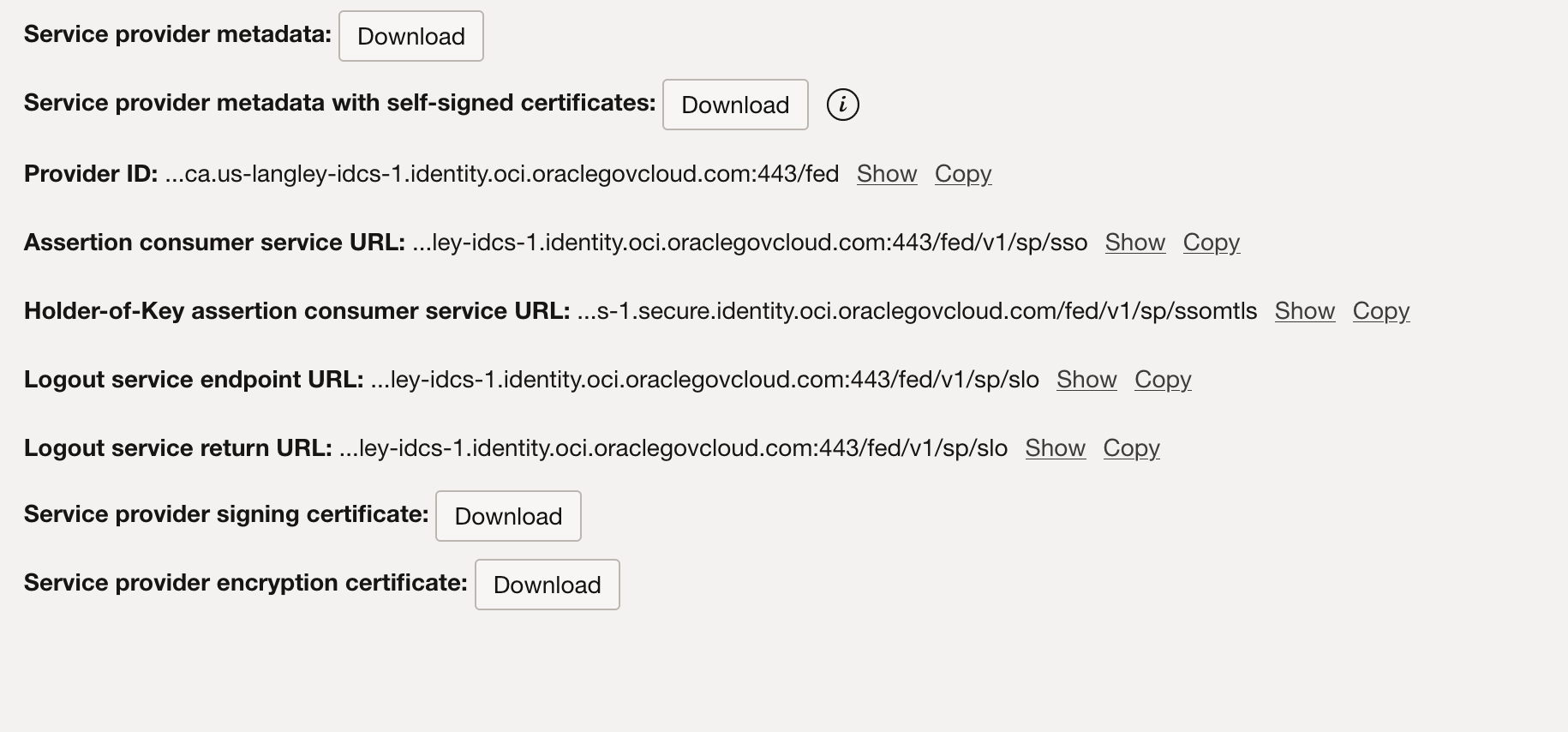Download the service provider metadata
This screenshot has height=732, width=1568.
pos(411,36)
